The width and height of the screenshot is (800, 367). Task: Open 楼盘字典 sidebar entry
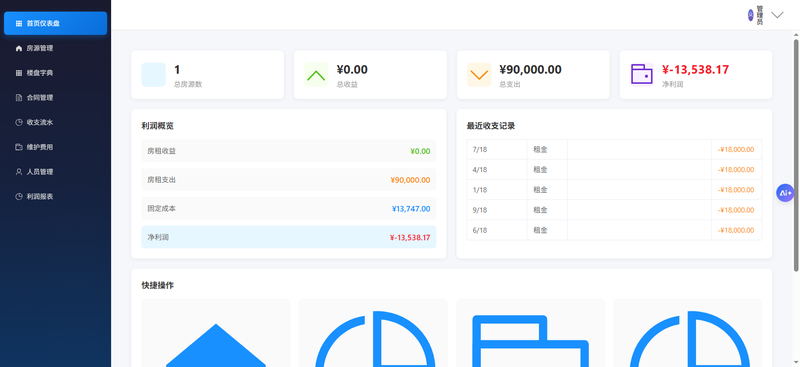55,72
